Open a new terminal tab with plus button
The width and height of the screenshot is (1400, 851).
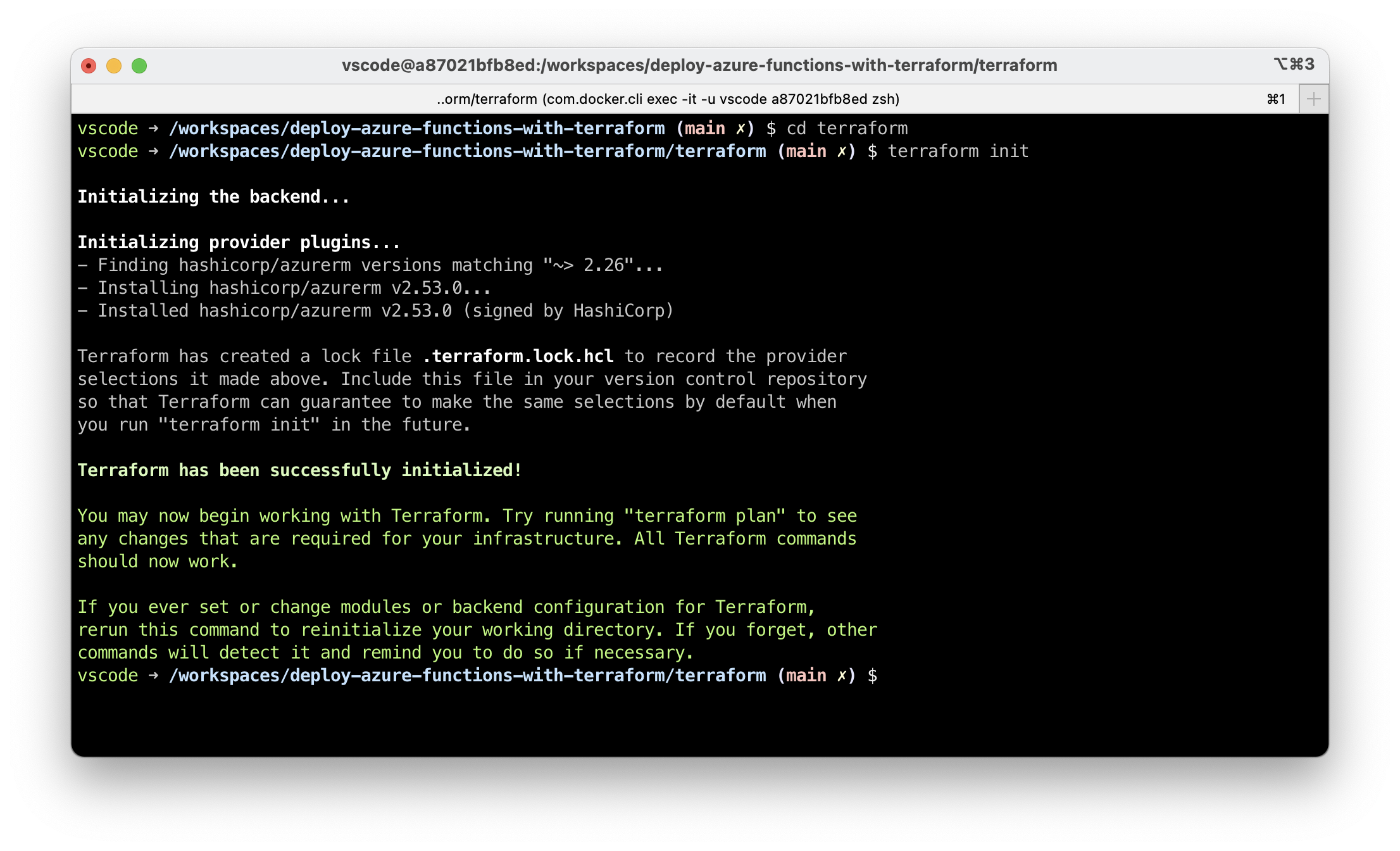(1314, 99)
